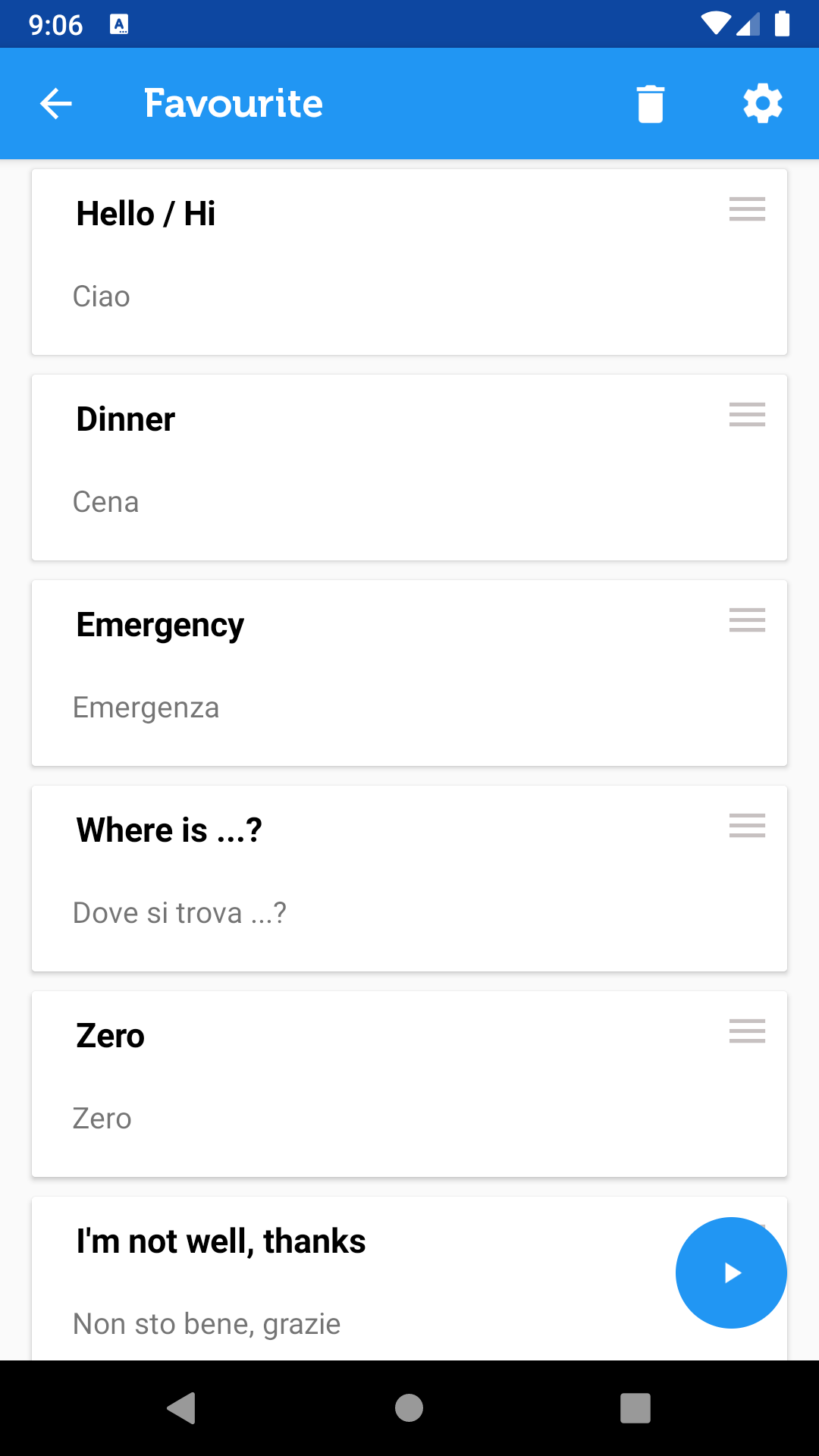The image size is (819, 1456).
Task: Tap Non sto bene, grazie translation
Action: (206, 1324)
